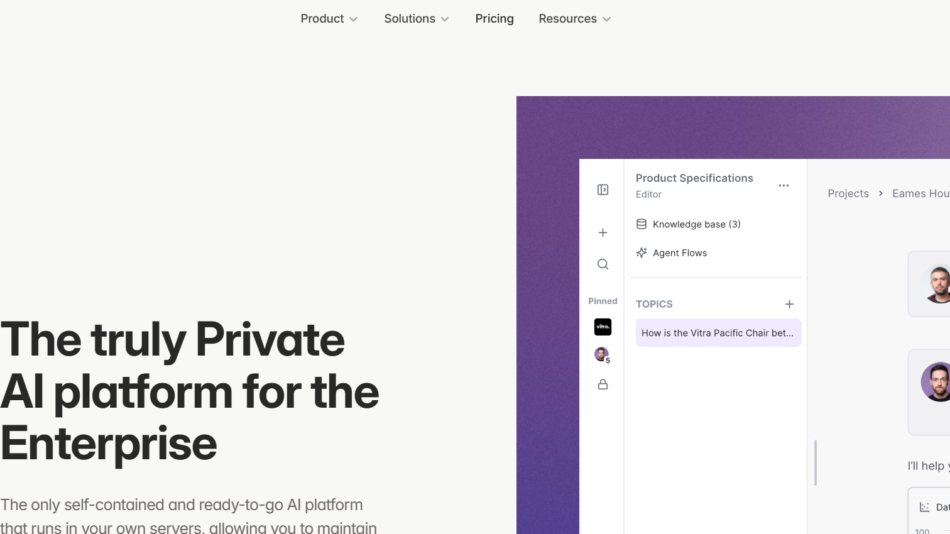Click the Projects breadcrumb link
The width and height of the screenshot is (950, 534).
[848, 194]
